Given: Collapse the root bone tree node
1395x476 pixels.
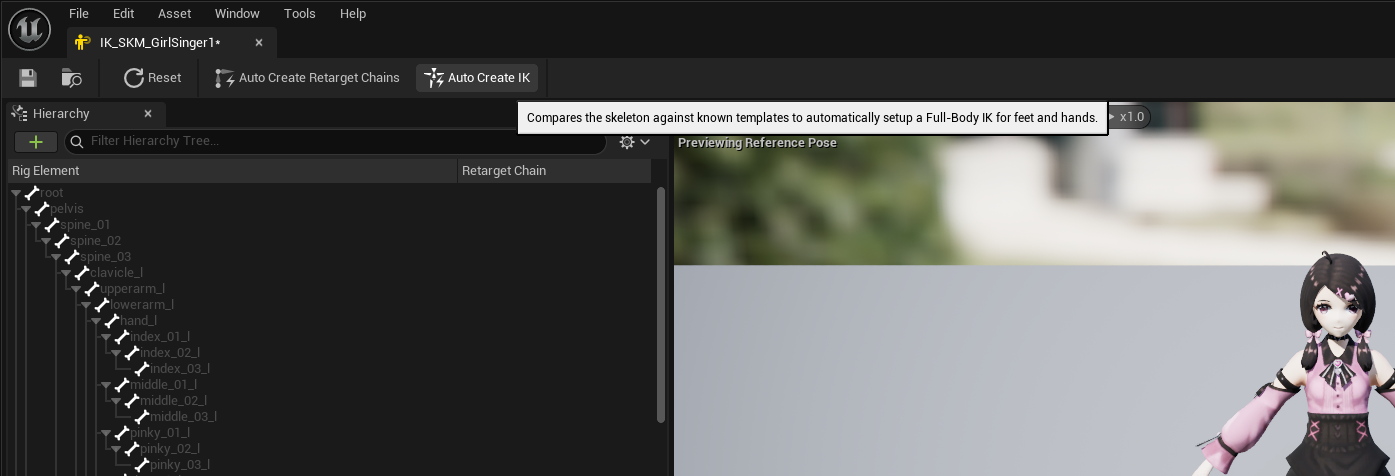Looking at the screenshot, I should pyautogui.click(x=17, y=193).
